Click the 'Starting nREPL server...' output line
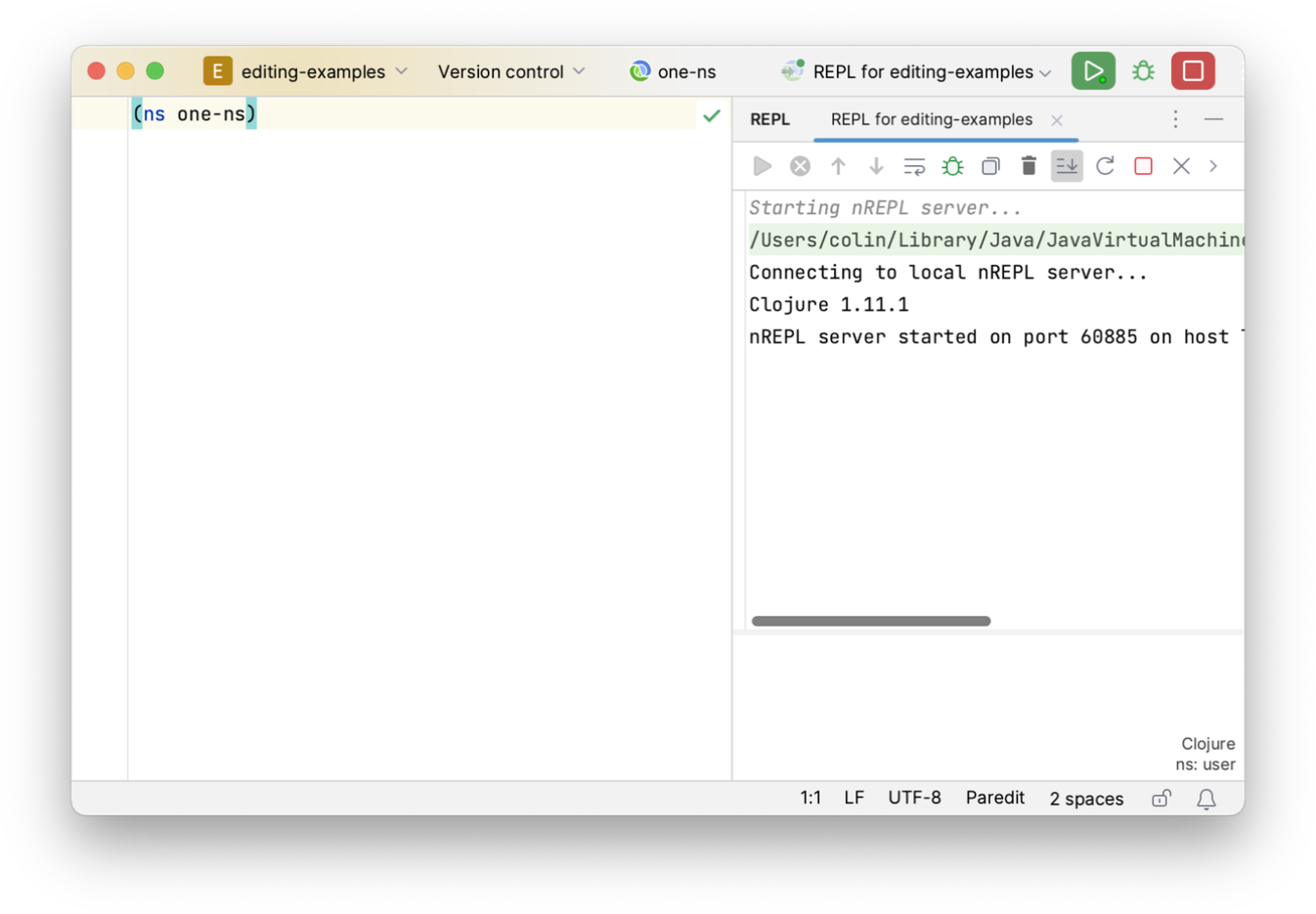 (885, 207)
